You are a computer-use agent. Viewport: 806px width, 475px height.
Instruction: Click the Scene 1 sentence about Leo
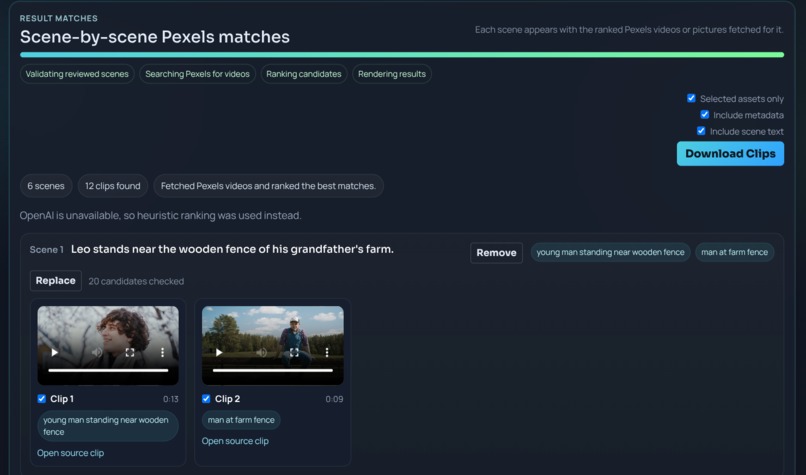[232, 249]
